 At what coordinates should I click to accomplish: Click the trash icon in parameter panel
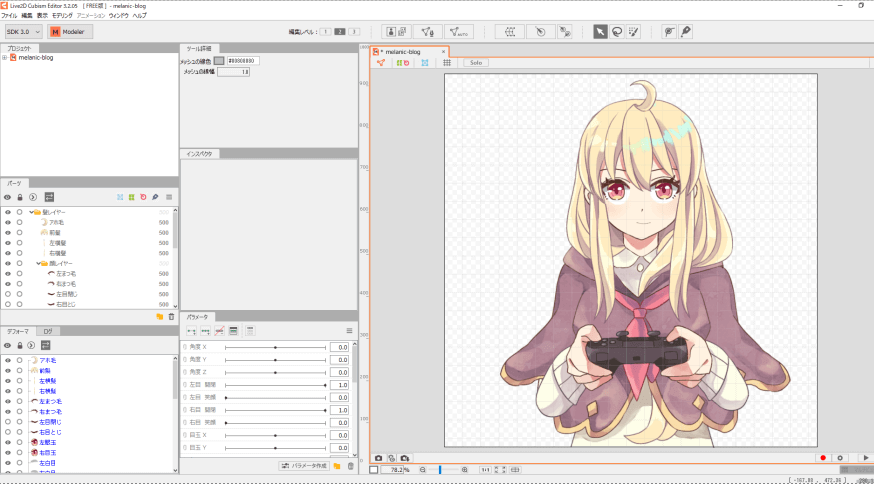351,466
